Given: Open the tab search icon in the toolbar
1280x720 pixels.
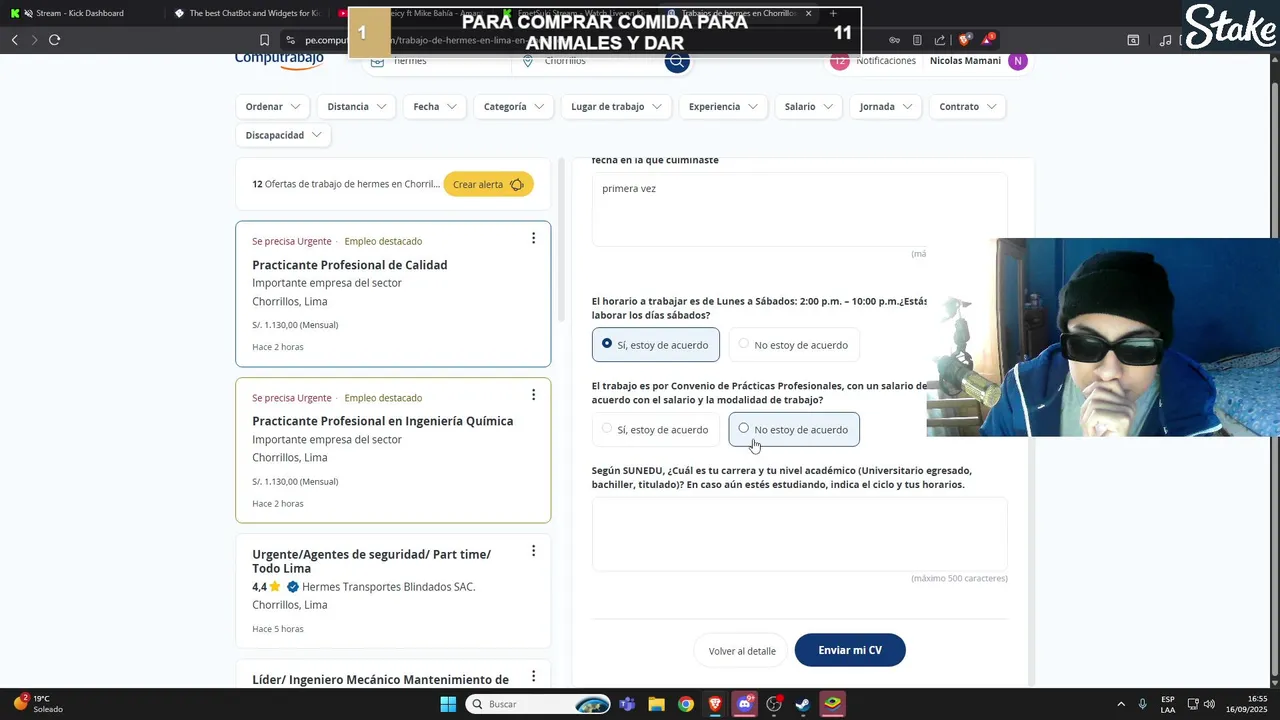Looking at the screenshot, I should pos(1133,40).
